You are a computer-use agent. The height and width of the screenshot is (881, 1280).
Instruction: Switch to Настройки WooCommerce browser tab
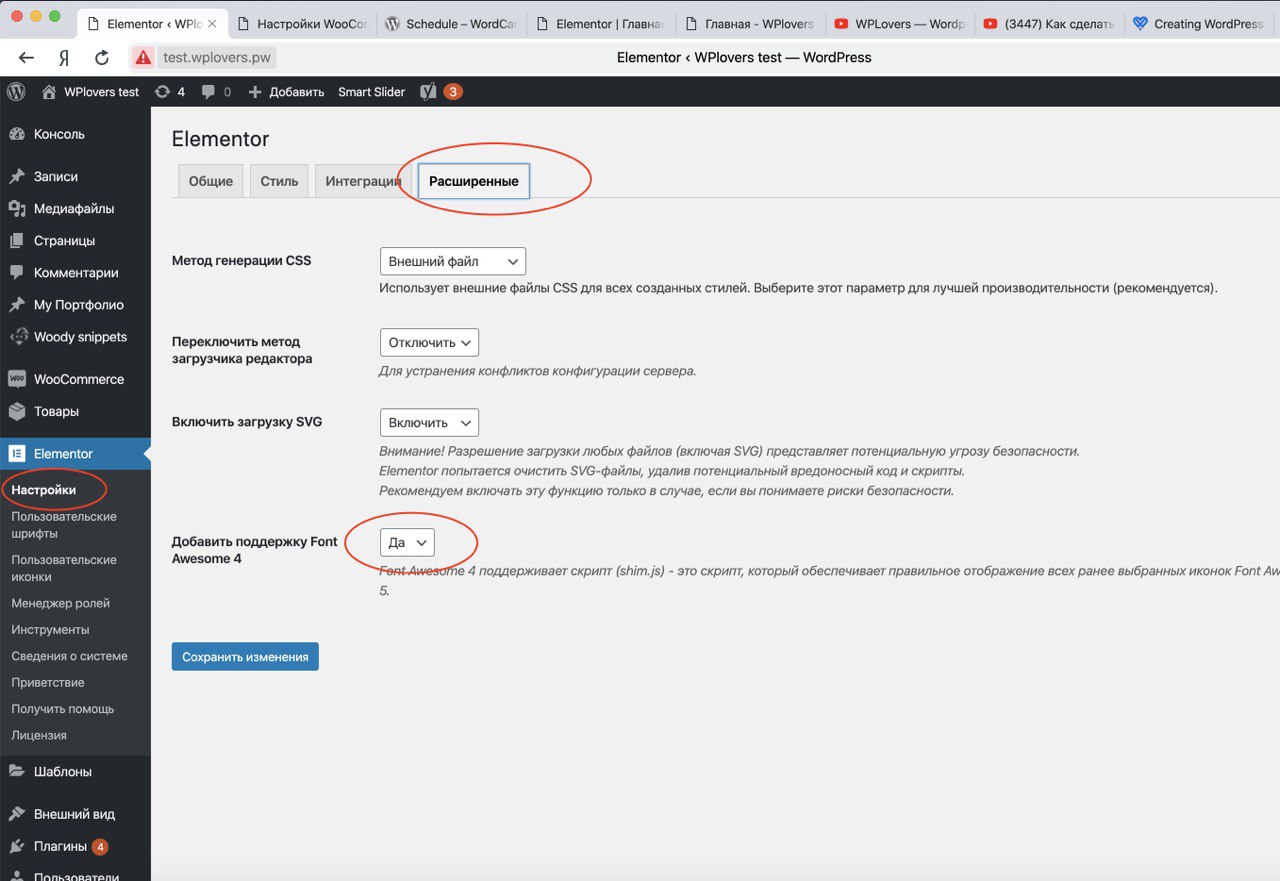tap(301, 24)
